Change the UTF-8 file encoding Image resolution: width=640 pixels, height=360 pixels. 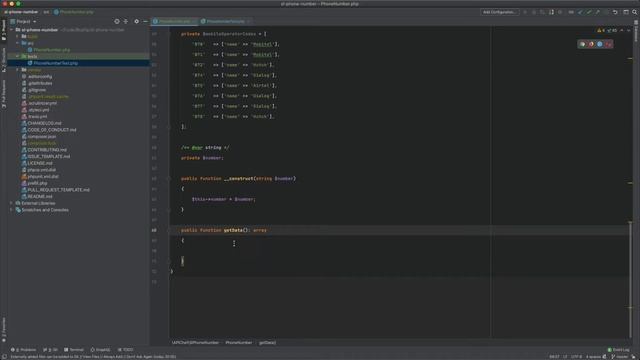point(576,357)
